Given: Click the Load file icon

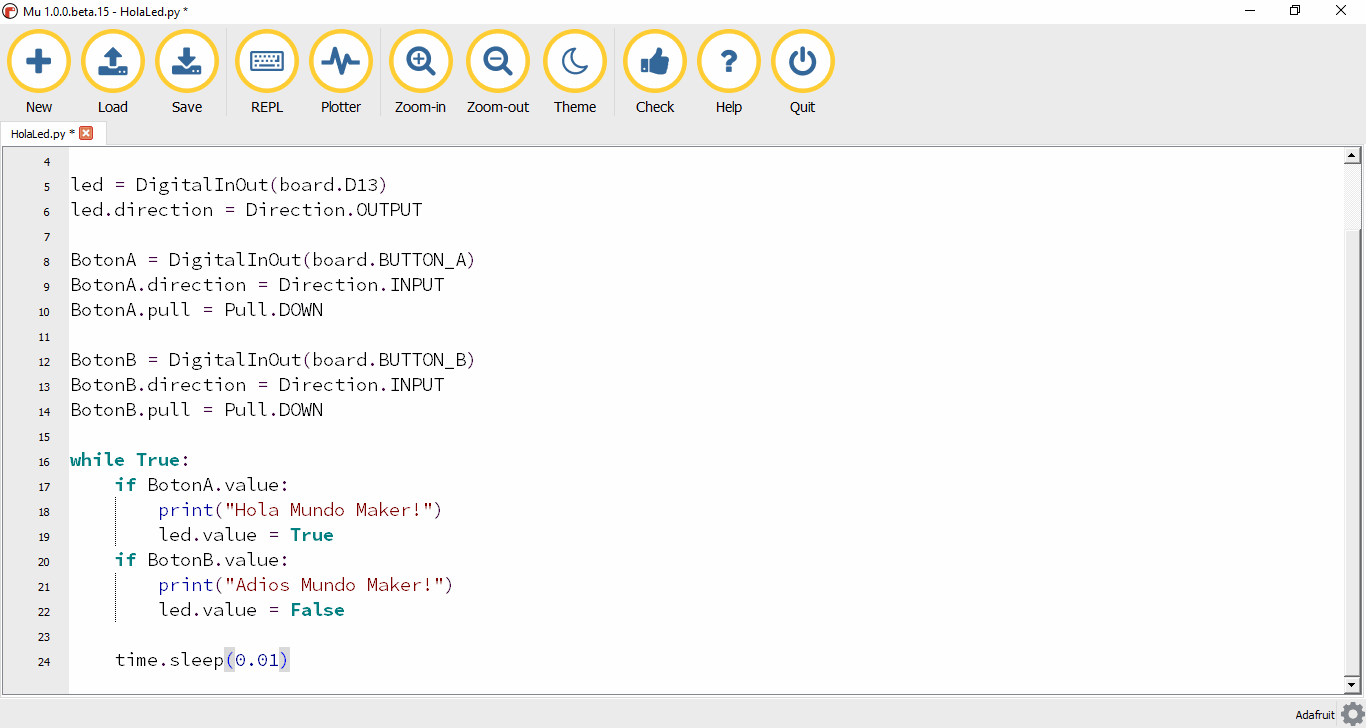Looking at the screenshot, I should pos(113,62).
